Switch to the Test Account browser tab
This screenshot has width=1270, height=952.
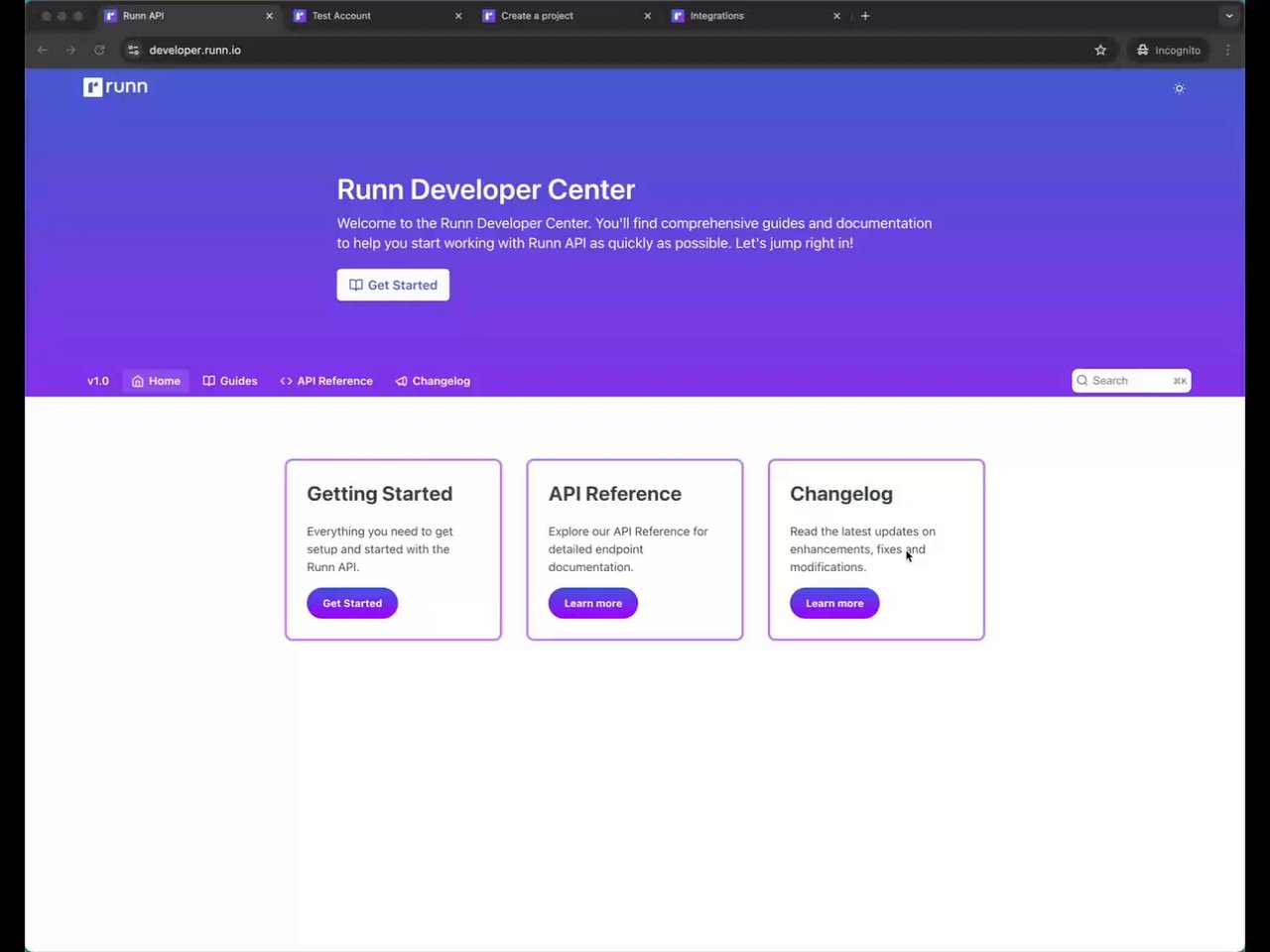point(377,16)
